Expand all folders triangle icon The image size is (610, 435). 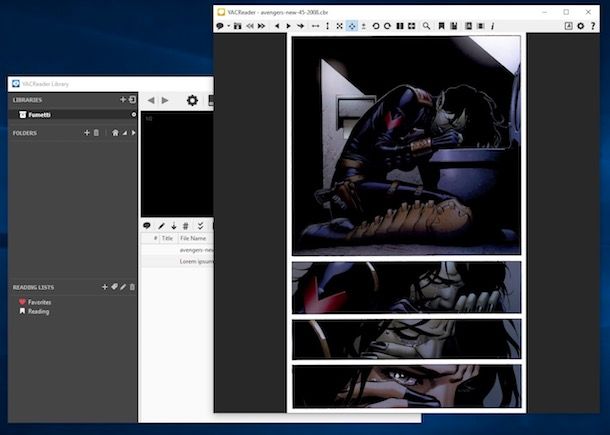124,133
